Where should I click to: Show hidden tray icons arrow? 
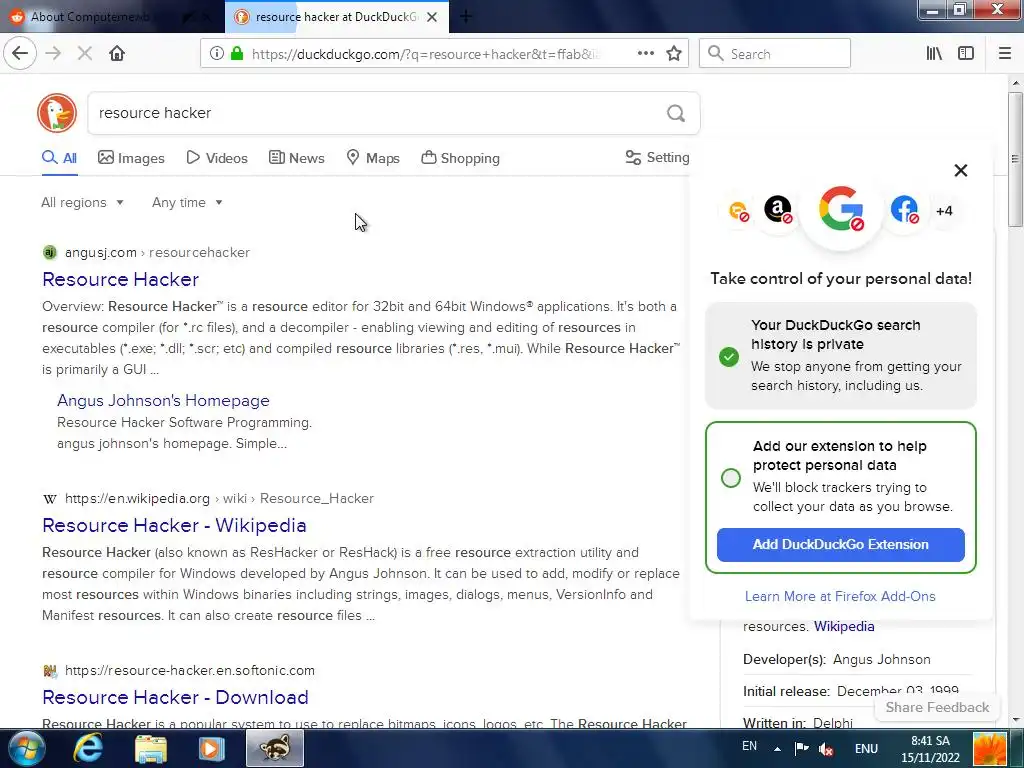pyautogui.click(x=777, y=749)
